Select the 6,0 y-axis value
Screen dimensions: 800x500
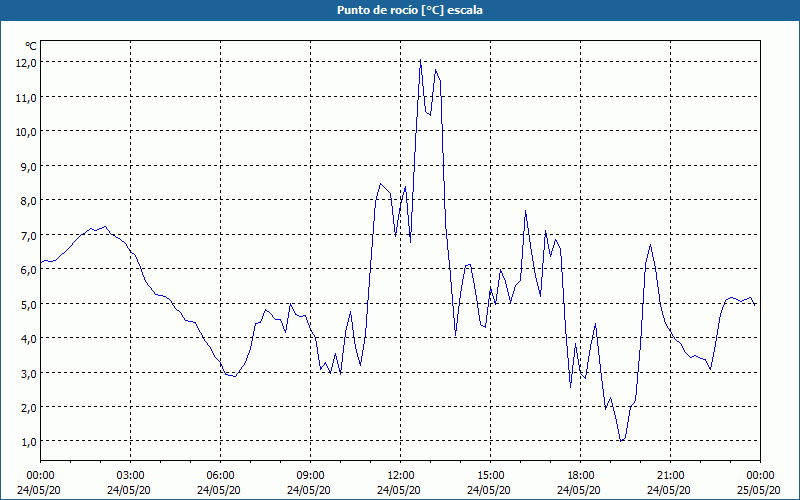tap(30, 269)
